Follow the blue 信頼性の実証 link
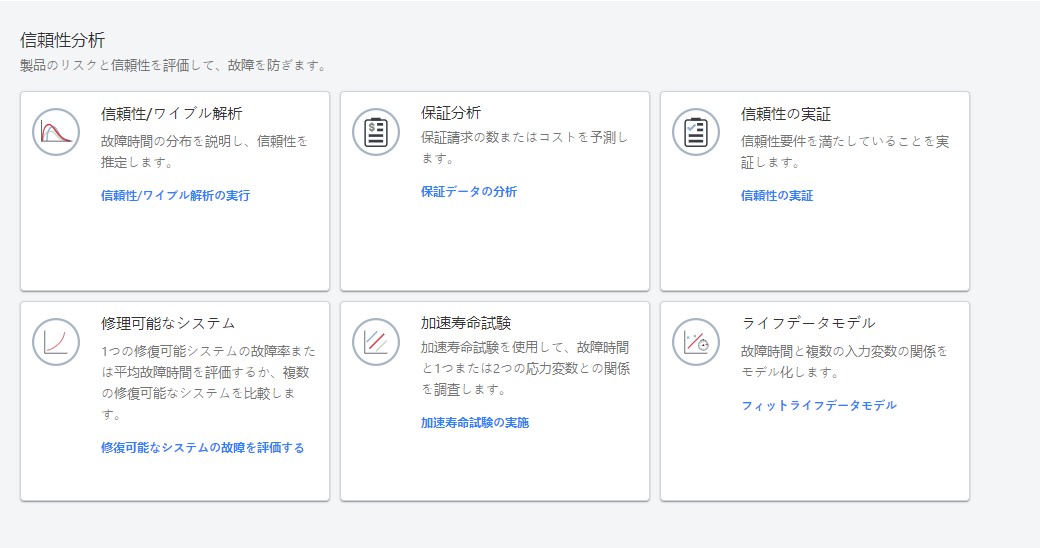 point(777,196)
